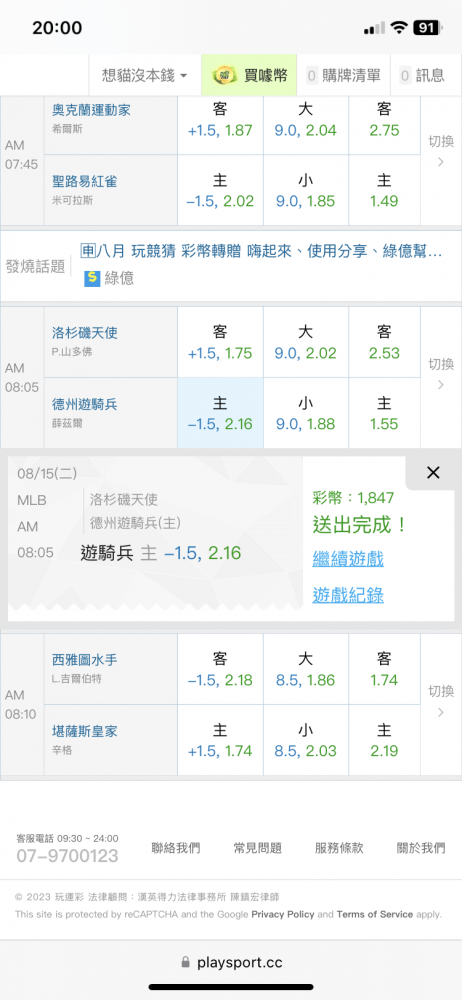Tap the 買噱幣 coin icon
Viewport: 462px width, 1000px height.
(x=225, y=75)
